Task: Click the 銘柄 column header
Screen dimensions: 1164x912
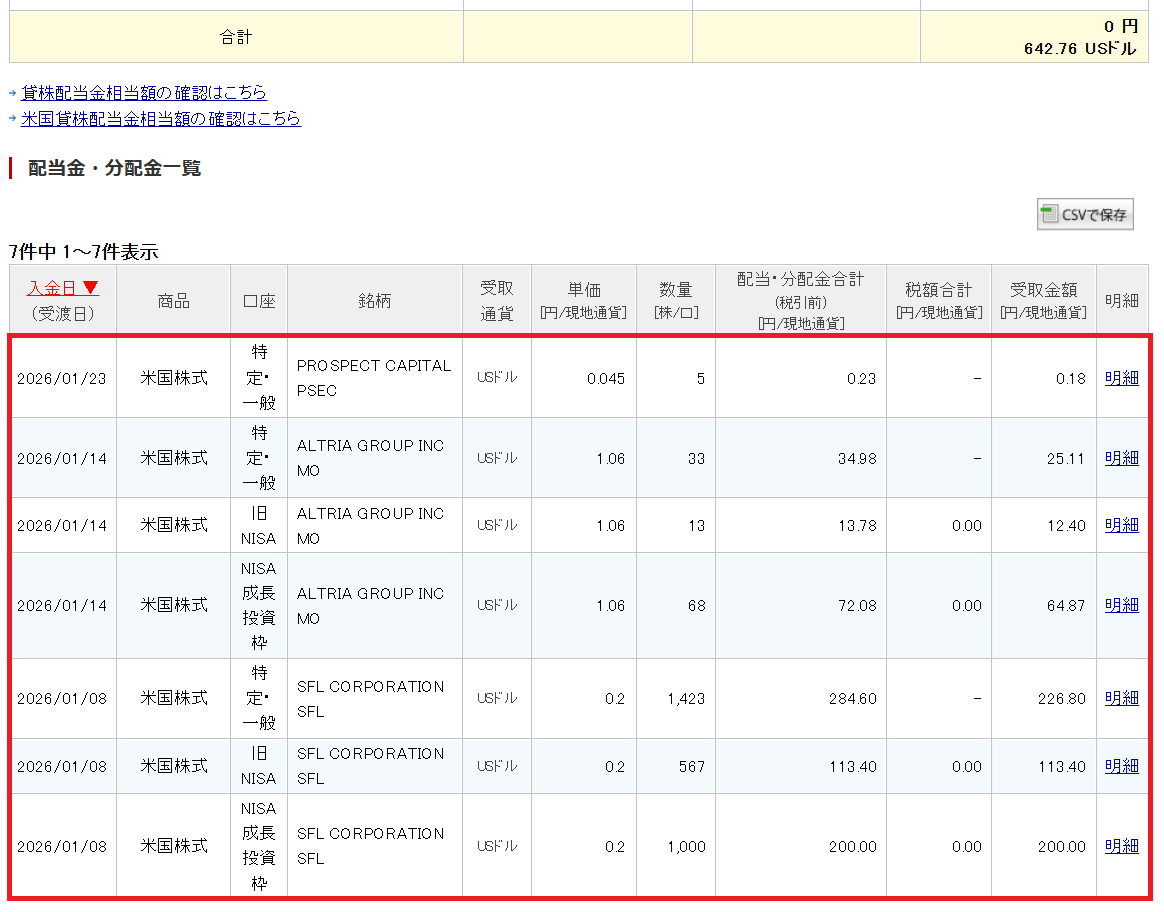Action: 374,300
